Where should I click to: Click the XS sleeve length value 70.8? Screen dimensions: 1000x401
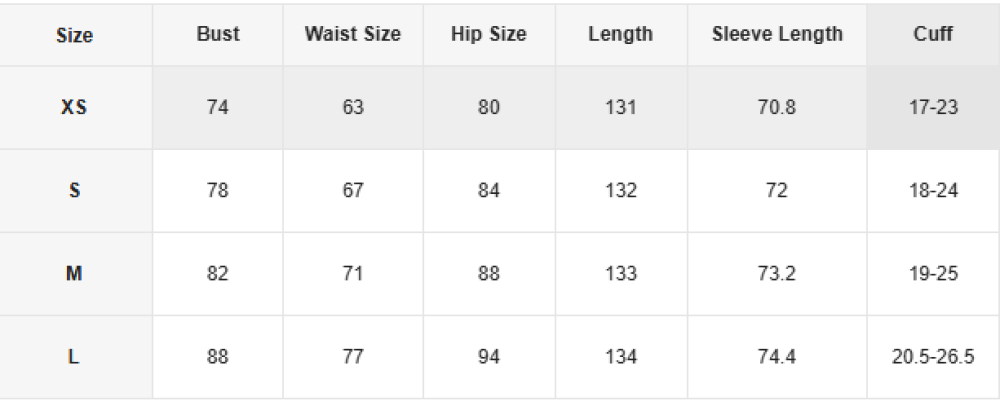777,107
